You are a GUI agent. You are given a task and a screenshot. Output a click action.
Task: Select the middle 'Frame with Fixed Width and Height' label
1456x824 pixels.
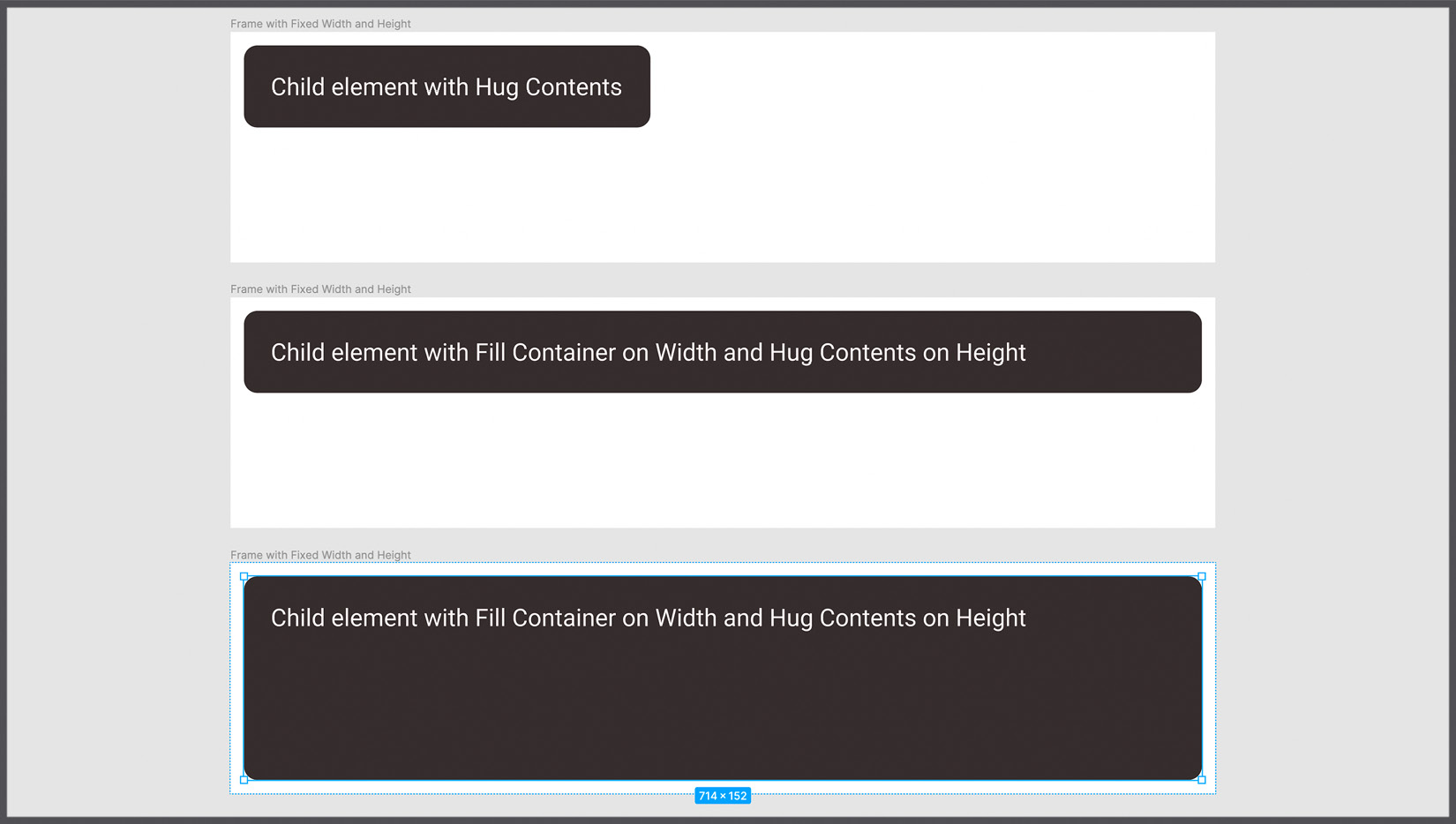point(319,288)
